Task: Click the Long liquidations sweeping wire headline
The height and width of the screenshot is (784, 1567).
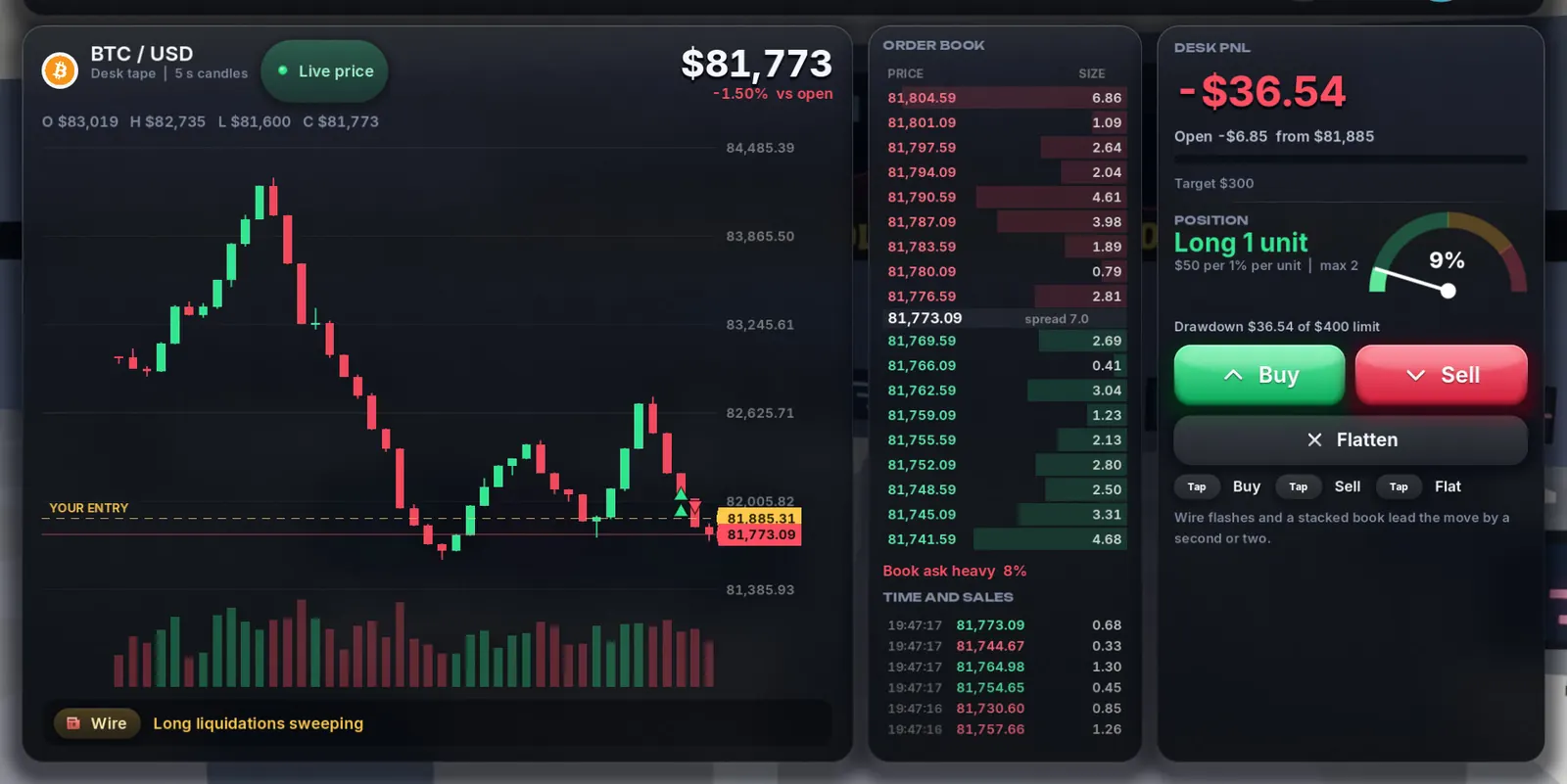Action: click(259, 723)
